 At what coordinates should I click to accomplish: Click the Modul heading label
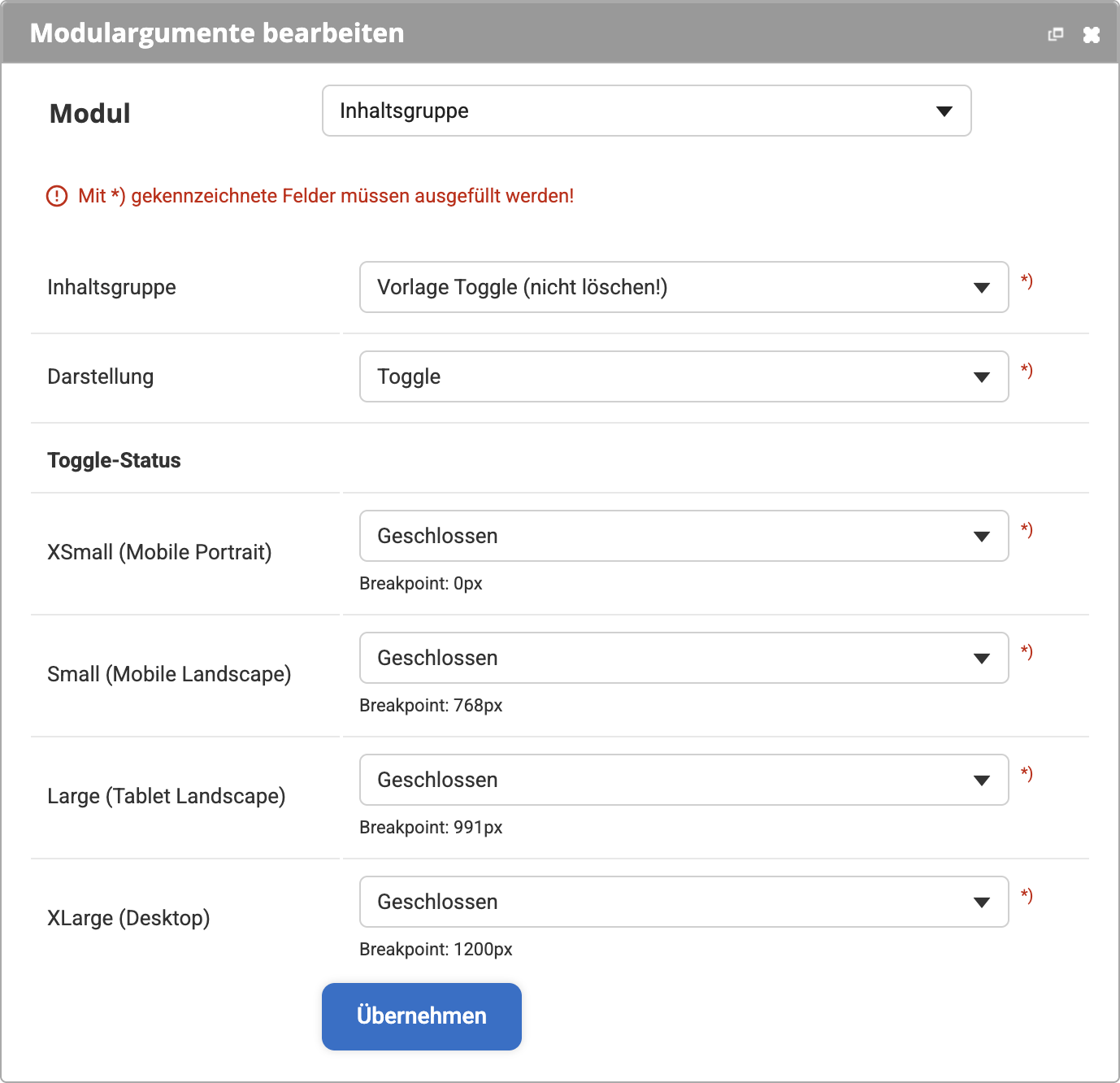(90, 113)
